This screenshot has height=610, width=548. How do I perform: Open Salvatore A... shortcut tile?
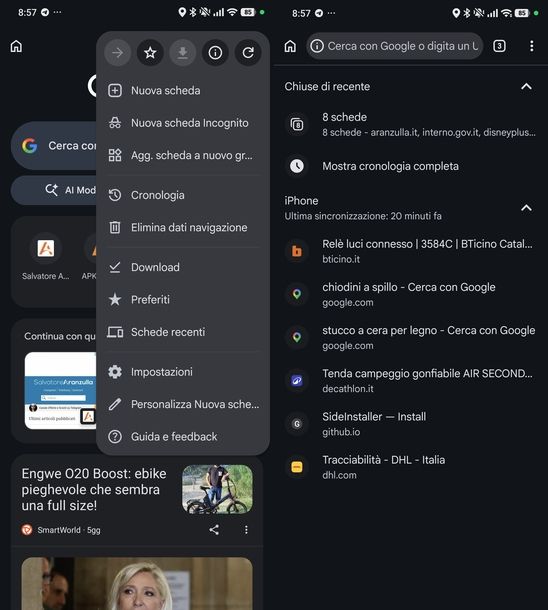click(x=46, y=257)
